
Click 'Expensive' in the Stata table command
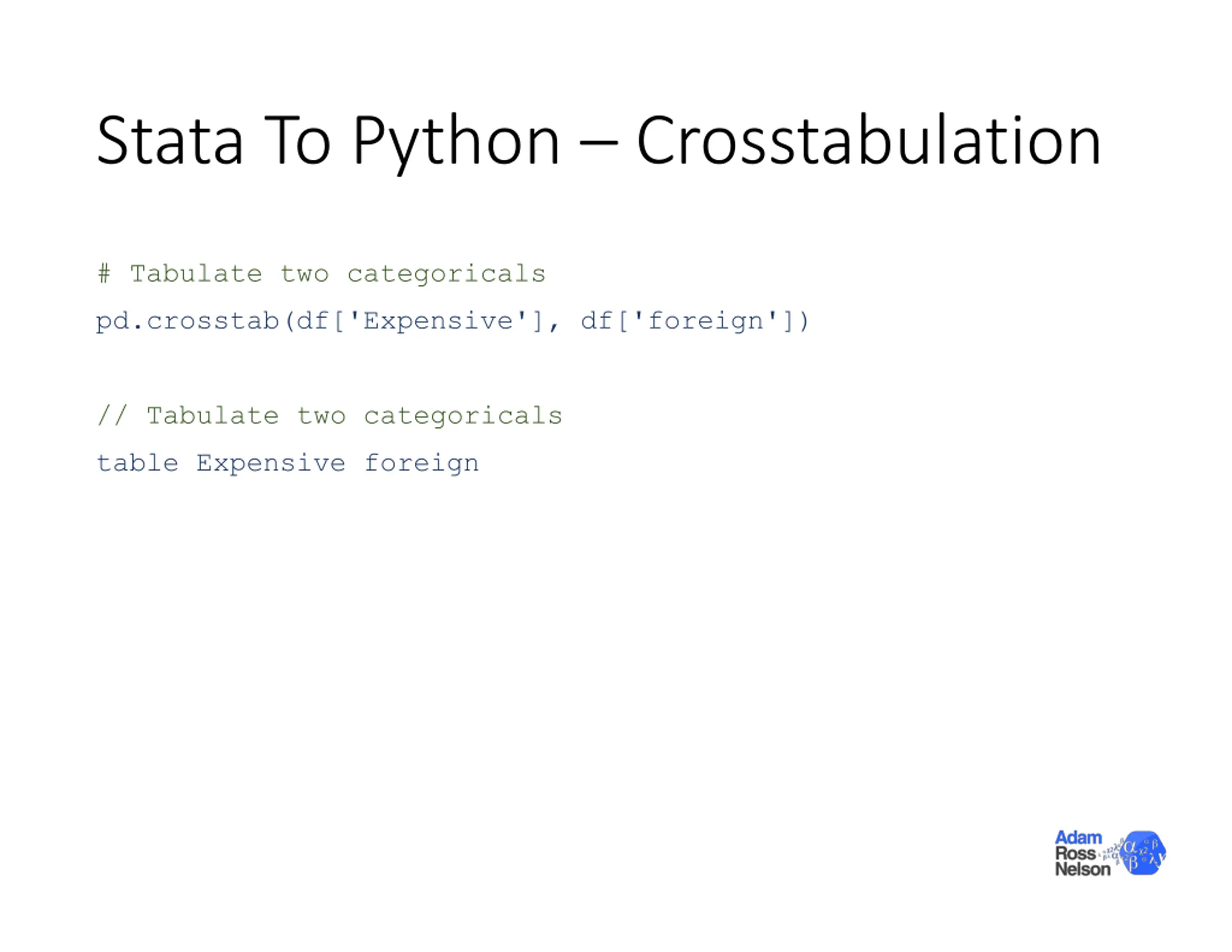point(271,464)
